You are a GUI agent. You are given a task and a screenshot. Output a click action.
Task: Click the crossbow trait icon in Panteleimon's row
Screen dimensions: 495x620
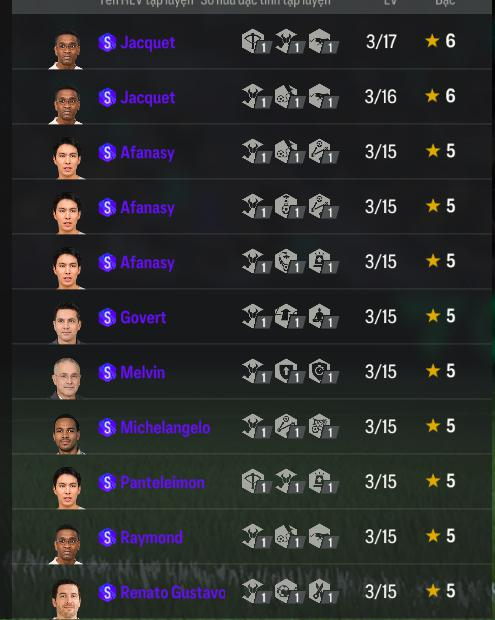coord(257,481)
